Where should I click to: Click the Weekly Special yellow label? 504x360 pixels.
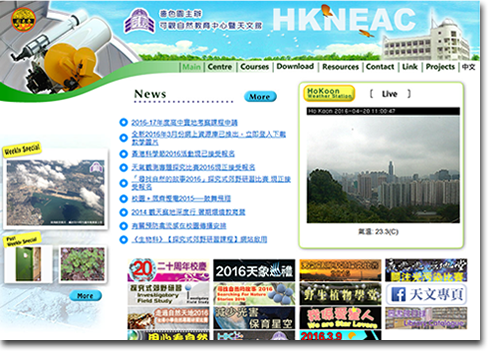tap(22, 149)
